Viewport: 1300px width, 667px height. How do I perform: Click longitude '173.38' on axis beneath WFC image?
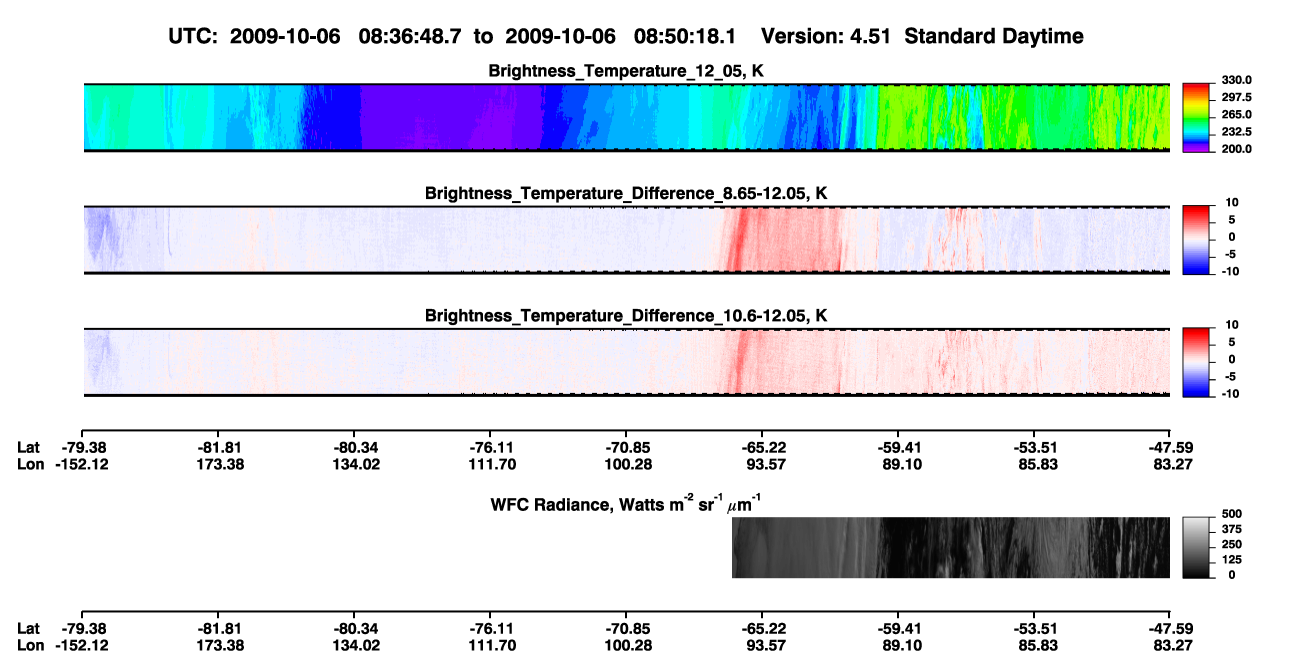pos(217,645)
